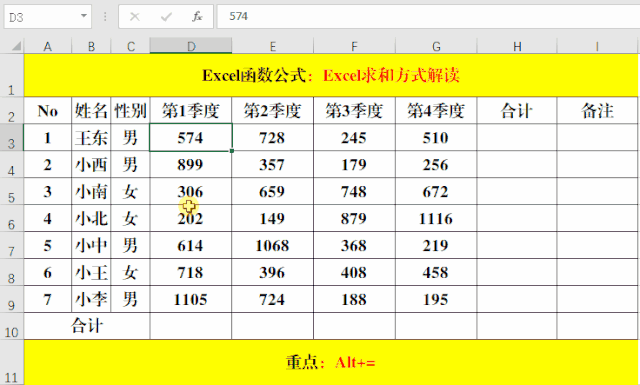Select the cell with value 1068

tap(273, 245)
